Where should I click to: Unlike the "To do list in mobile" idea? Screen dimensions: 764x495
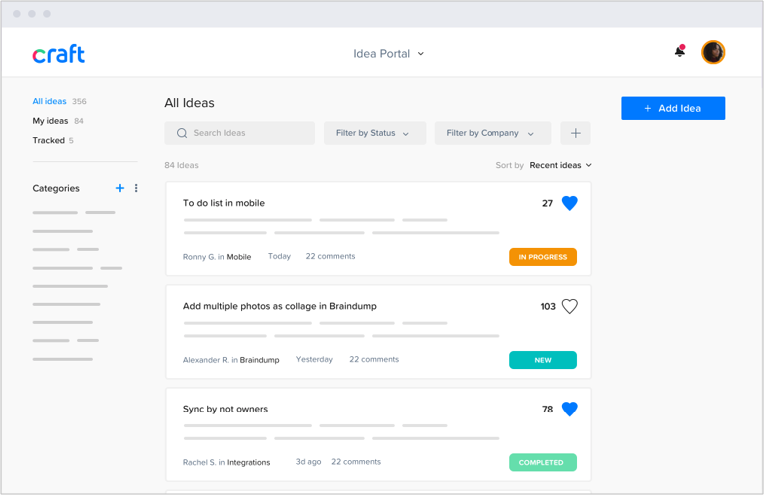pyautogui.click(x=569, y=203)
